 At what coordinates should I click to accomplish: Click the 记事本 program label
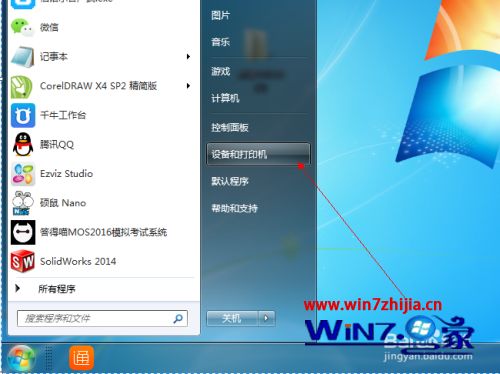(54, 57)
